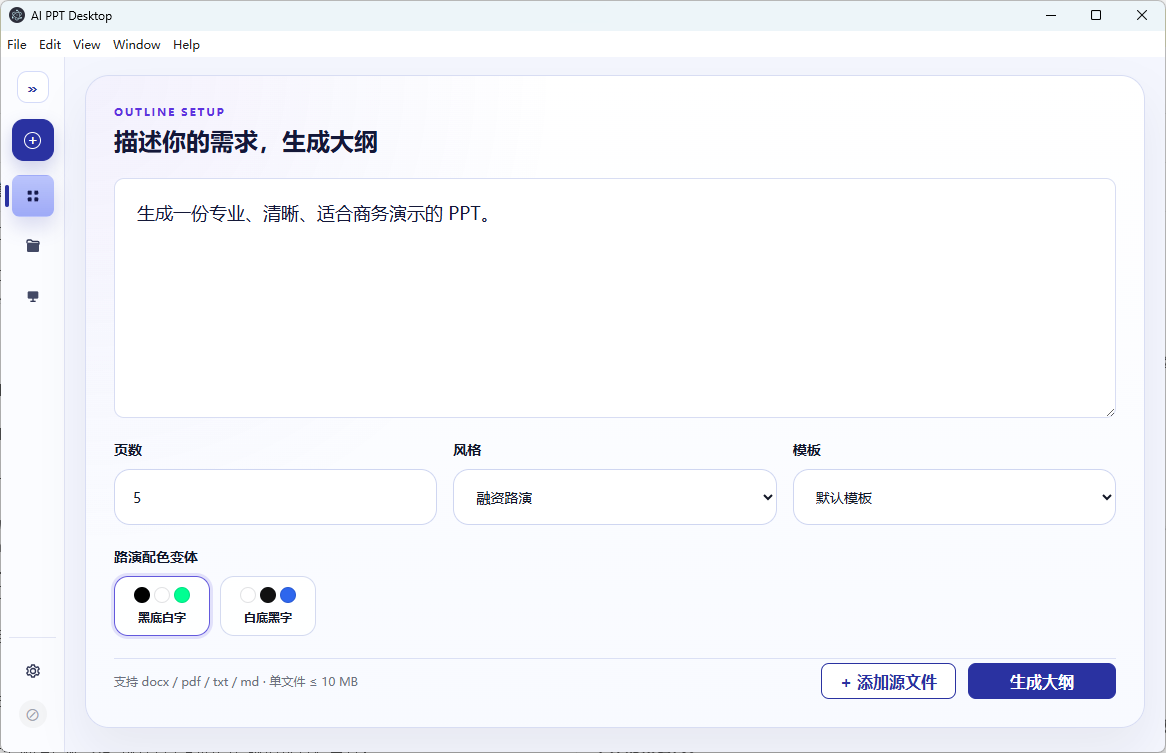Click the circular slash icon at sidebar bottom
Viewport: 1166px width, 753px height.
click(x=33, y=714)
